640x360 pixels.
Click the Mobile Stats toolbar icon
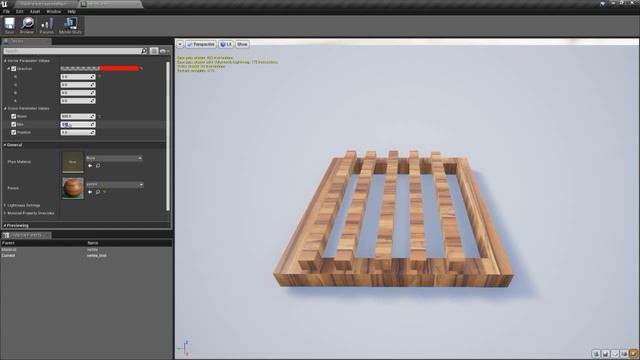point(70,25)
